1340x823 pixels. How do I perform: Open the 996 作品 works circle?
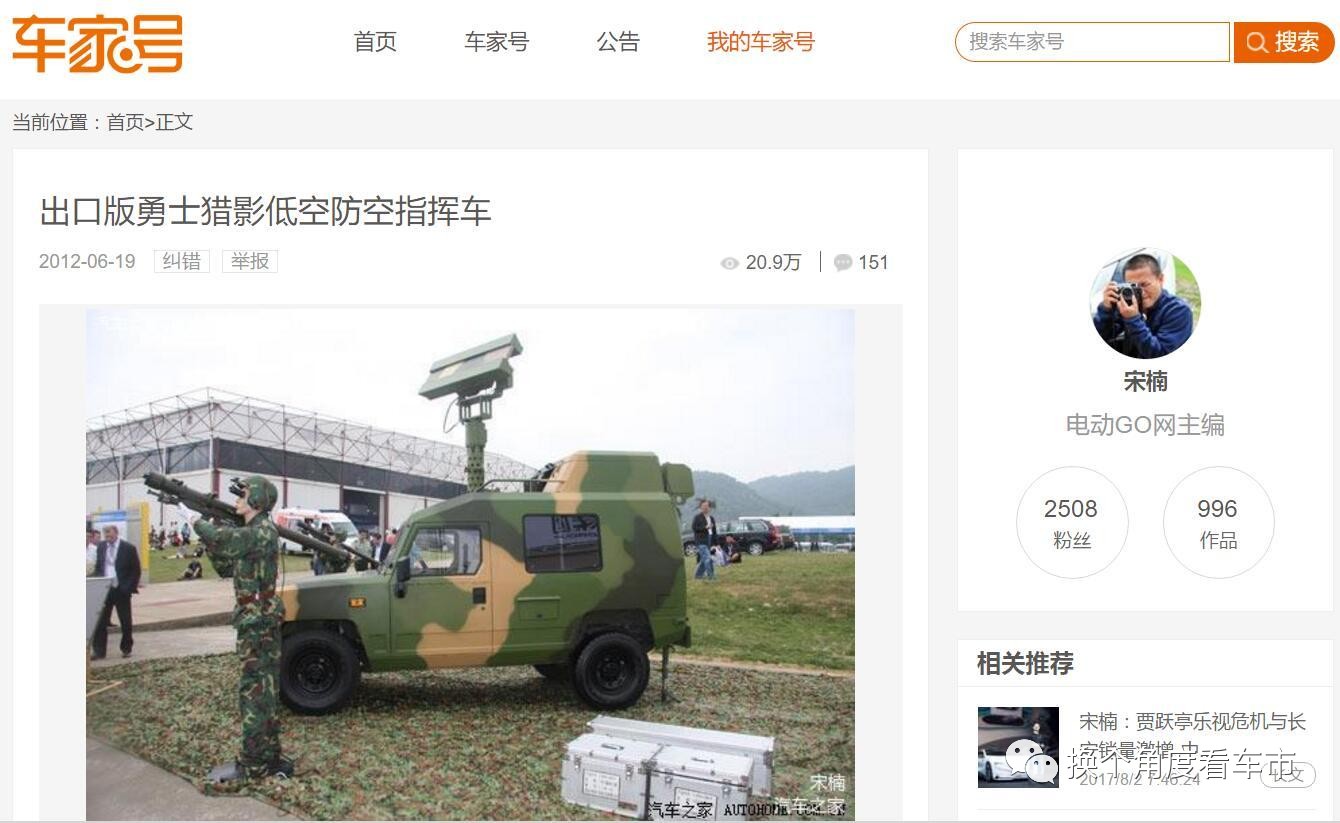[1218, 522]
